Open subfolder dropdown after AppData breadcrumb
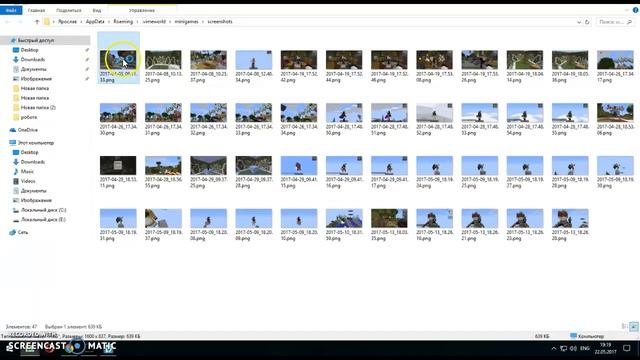The width and height of the screenshot is (640, 360). pyautogui.click(x=109, y=22)
